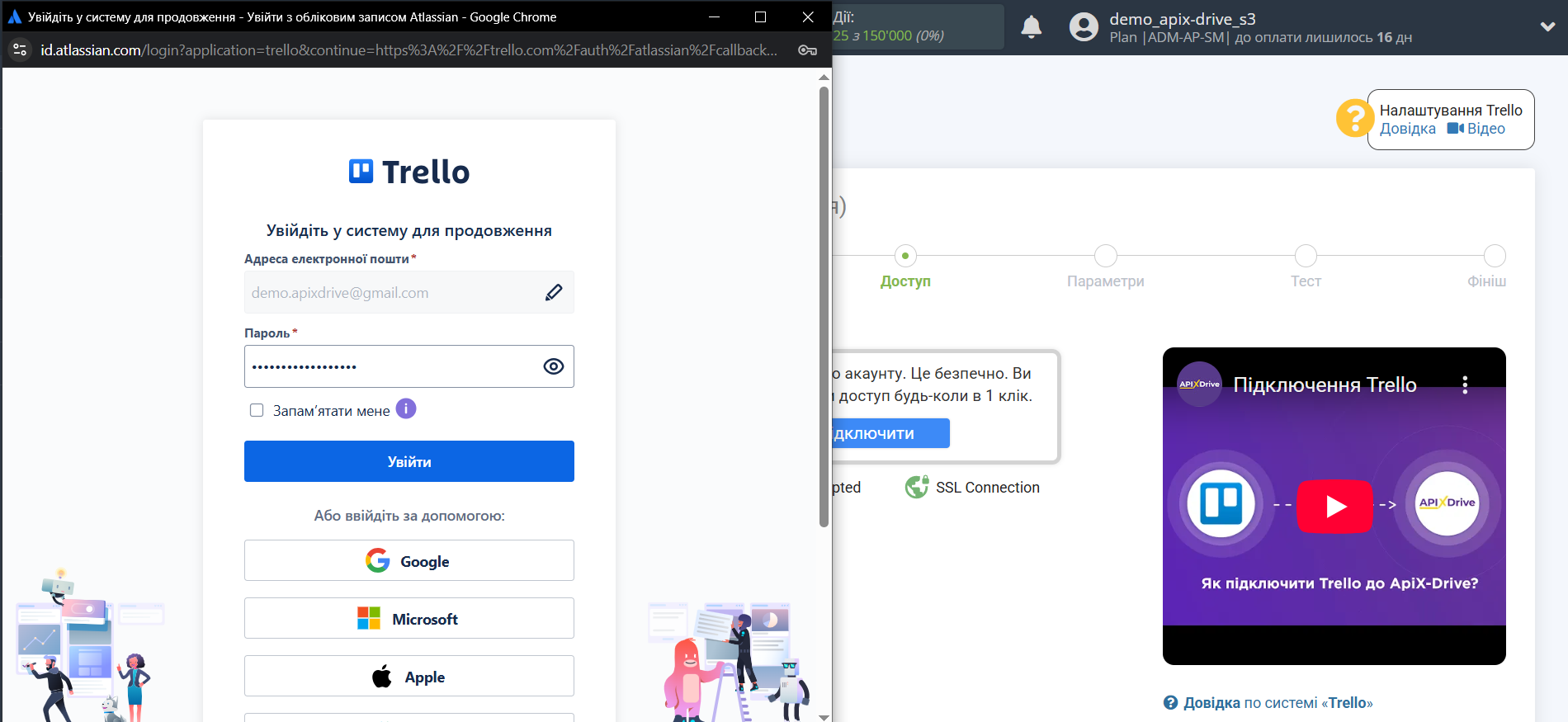Click the yellow question mark help icon
The width and height of the screenshot is (1568, 722).
coord(1355,119)
